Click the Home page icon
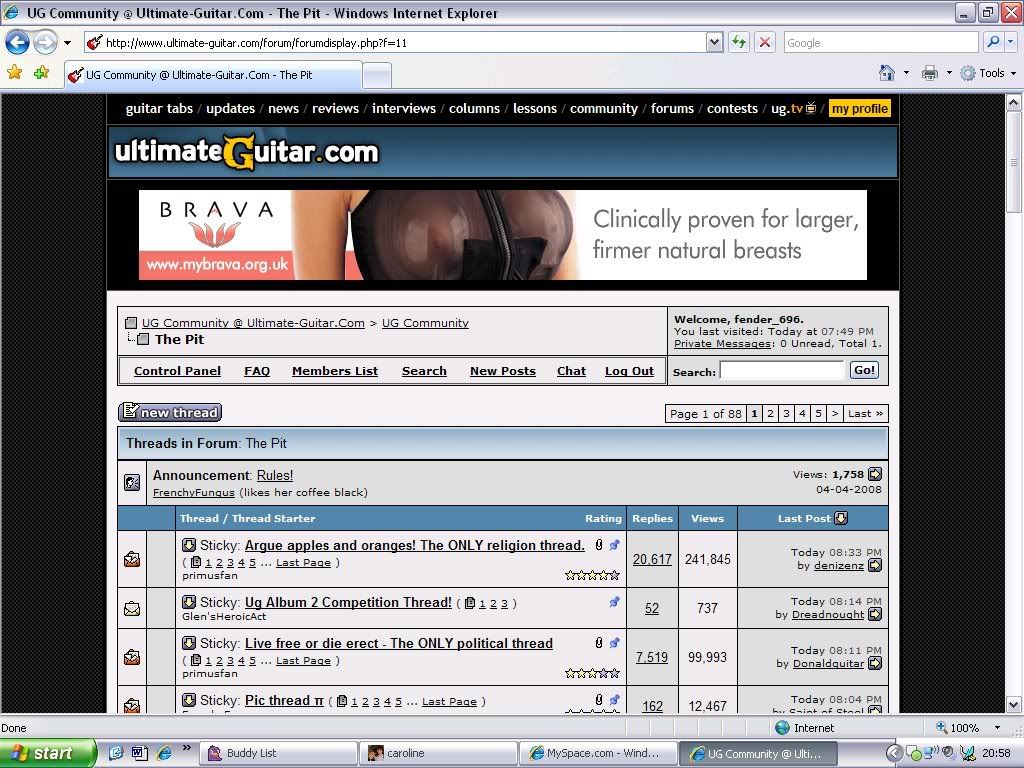This screenshot has height=768, width=1024. click(x=886, y=72)
